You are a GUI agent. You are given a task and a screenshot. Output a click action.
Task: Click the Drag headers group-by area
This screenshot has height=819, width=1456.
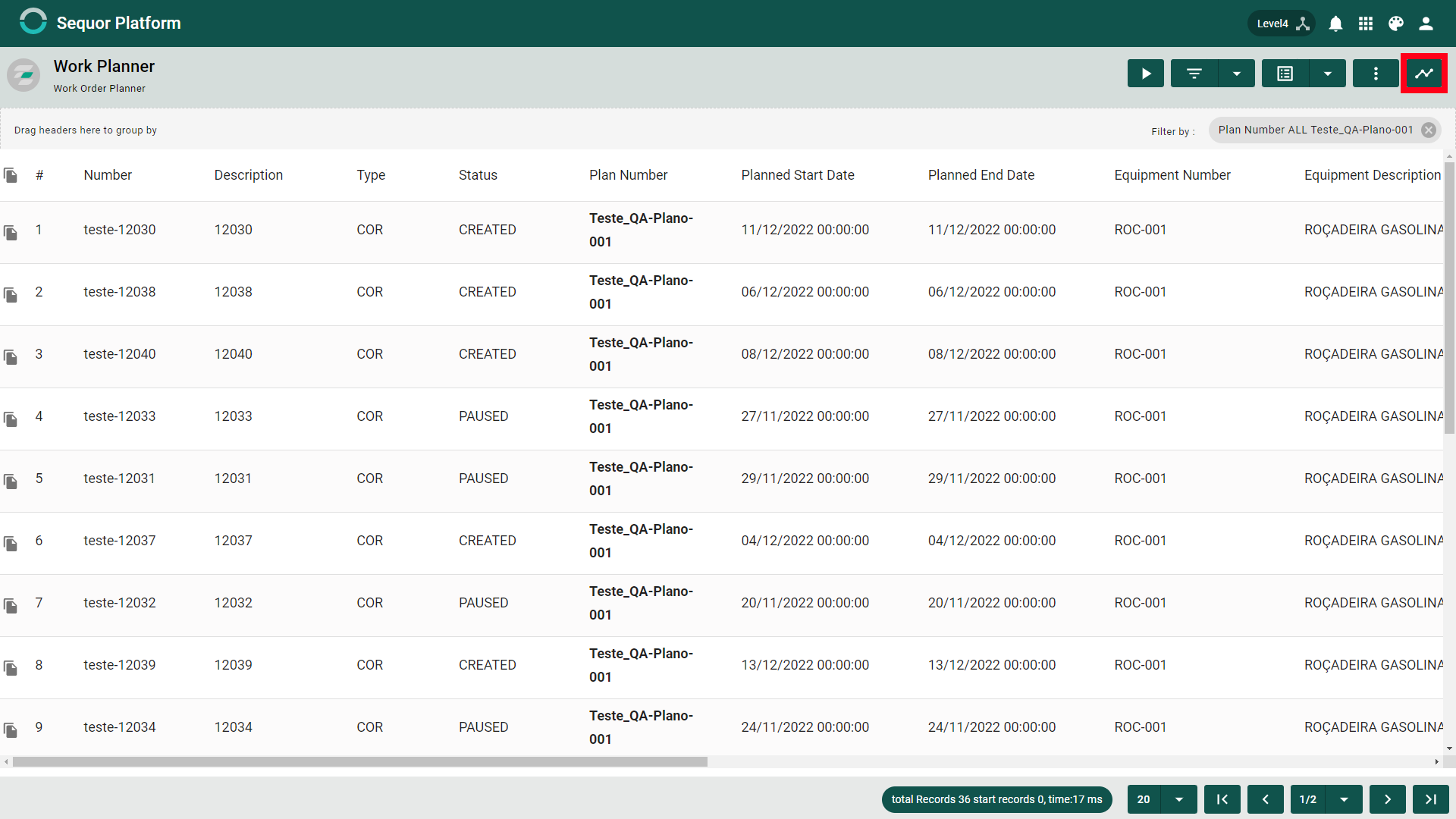[x=85, y=130]
